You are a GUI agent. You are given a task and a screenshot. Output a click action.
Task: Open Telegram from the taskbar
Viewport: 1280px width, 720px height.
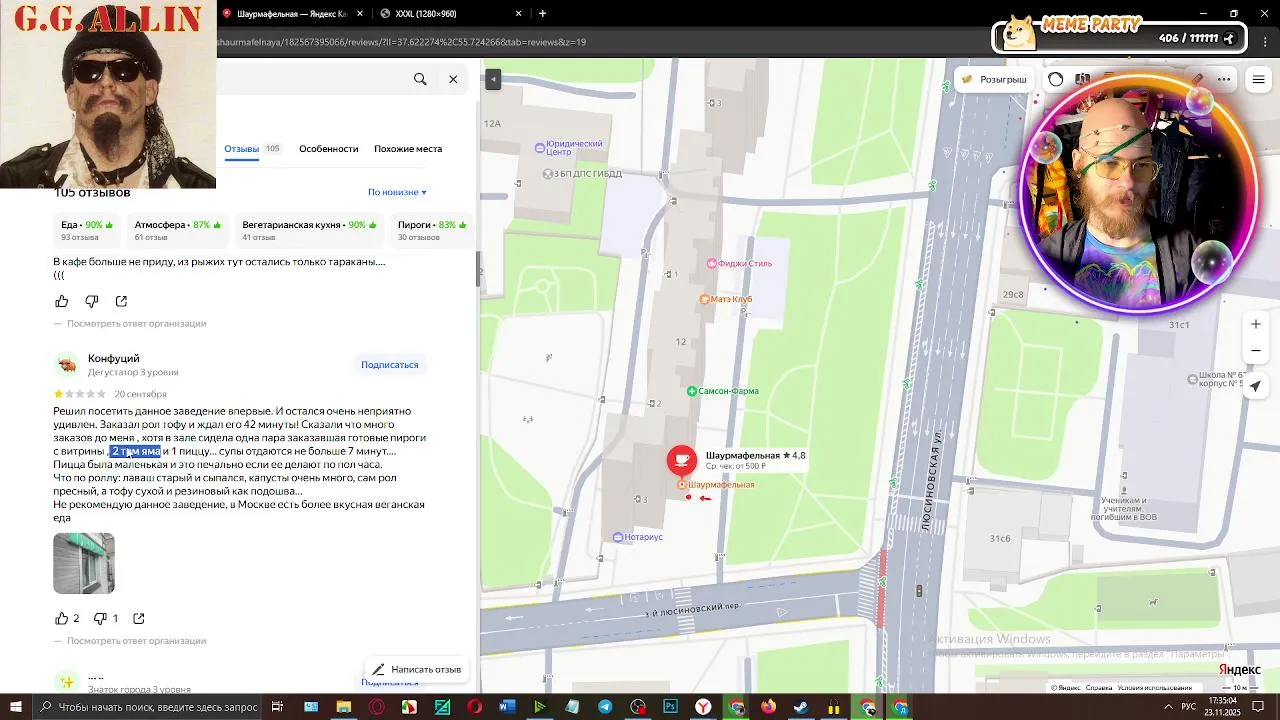[605, 707]
